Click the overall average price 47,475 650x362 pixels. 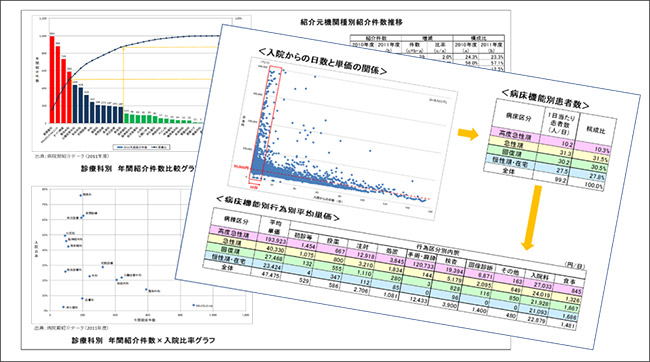269,275
